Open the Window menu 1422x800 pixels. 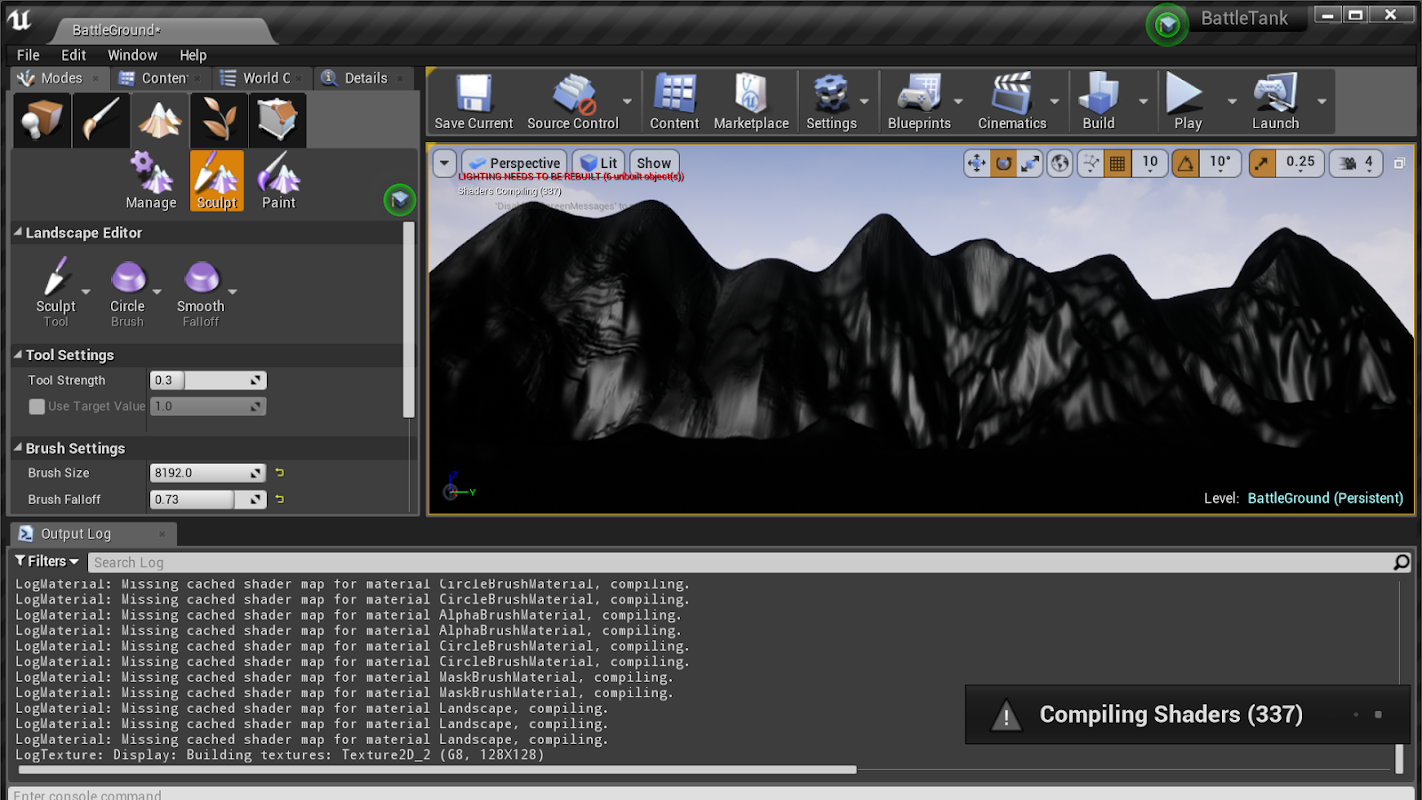click(132, 55)
